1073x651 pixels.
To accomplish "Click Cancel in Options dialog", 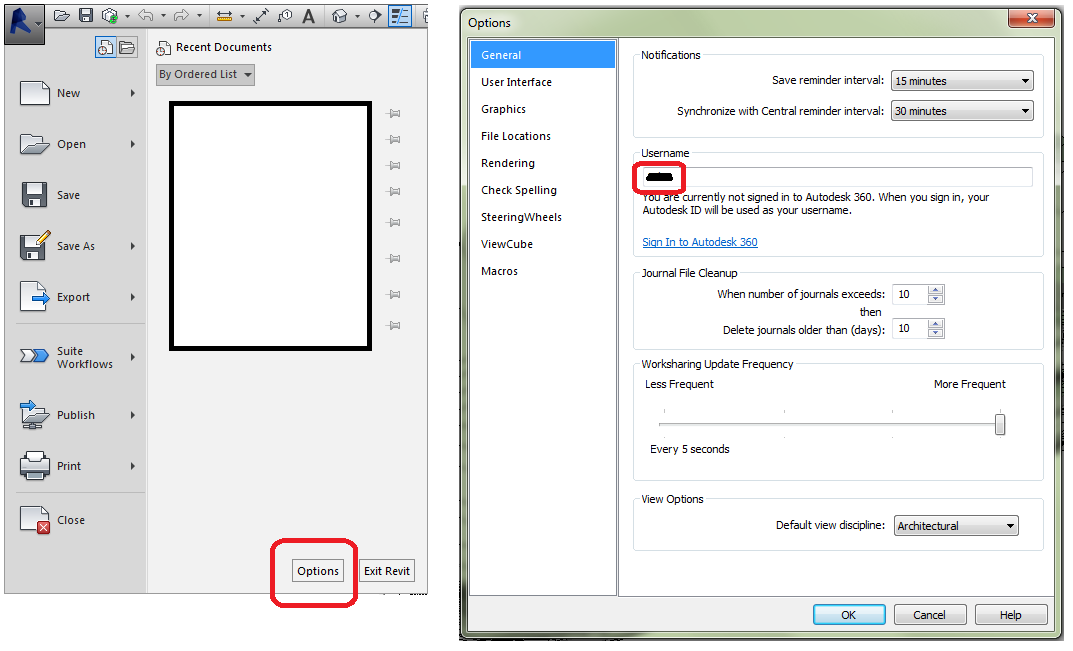I will 929,615.
